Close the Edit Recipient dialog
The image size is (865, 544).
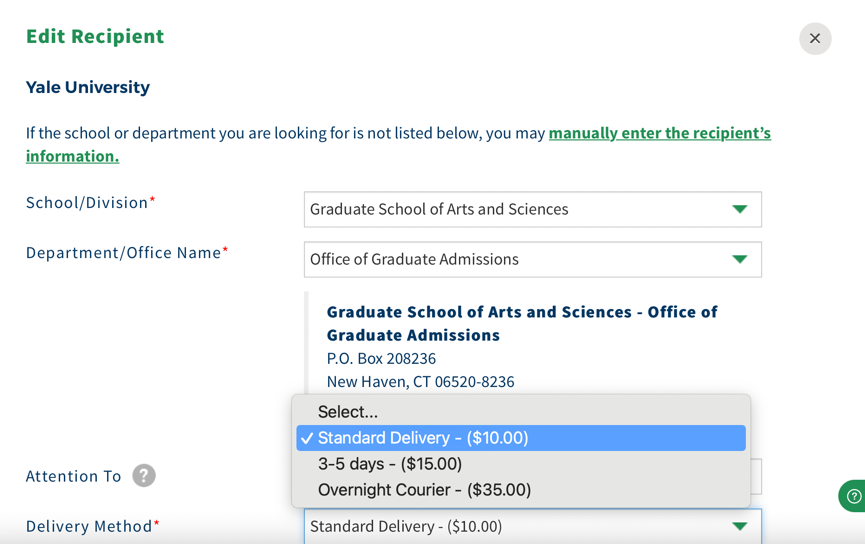coord(815,38)
